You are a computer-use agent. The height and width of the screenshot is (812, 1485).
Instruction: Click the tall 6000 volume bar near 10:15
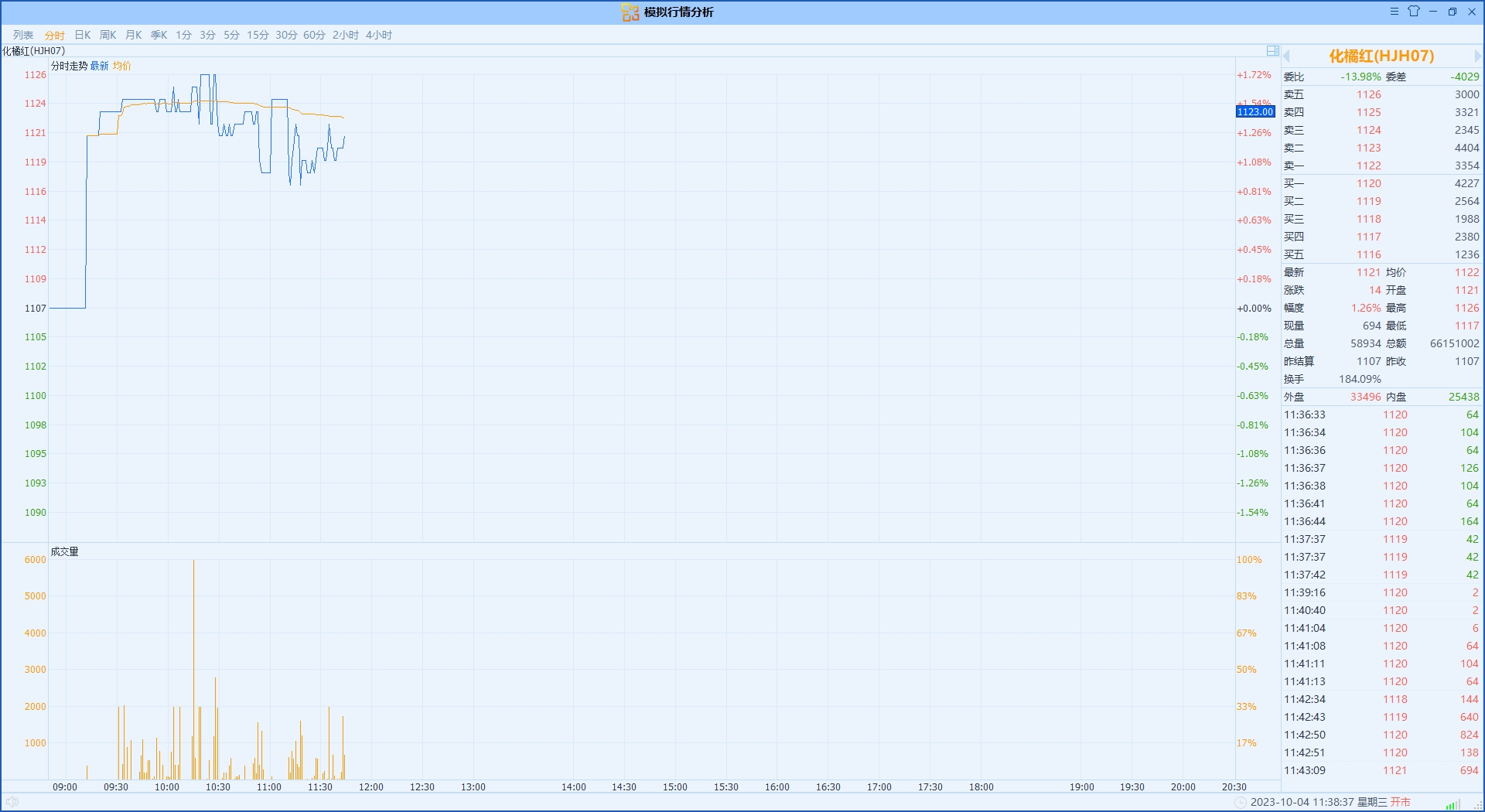(193, 670)
